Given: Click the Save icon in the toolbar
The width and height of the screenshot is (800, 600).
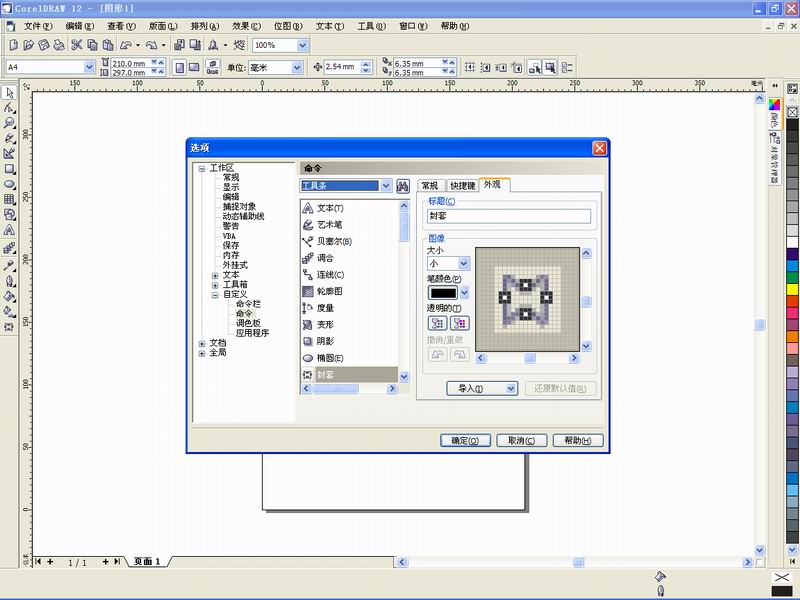Looking at the screenshot, I should (44, 45).
